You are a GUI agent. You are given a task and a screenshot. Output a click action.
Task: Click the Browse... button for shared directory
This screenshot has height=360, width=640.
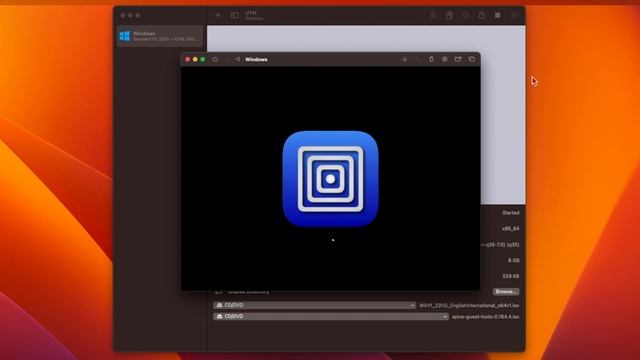[506, 291]
